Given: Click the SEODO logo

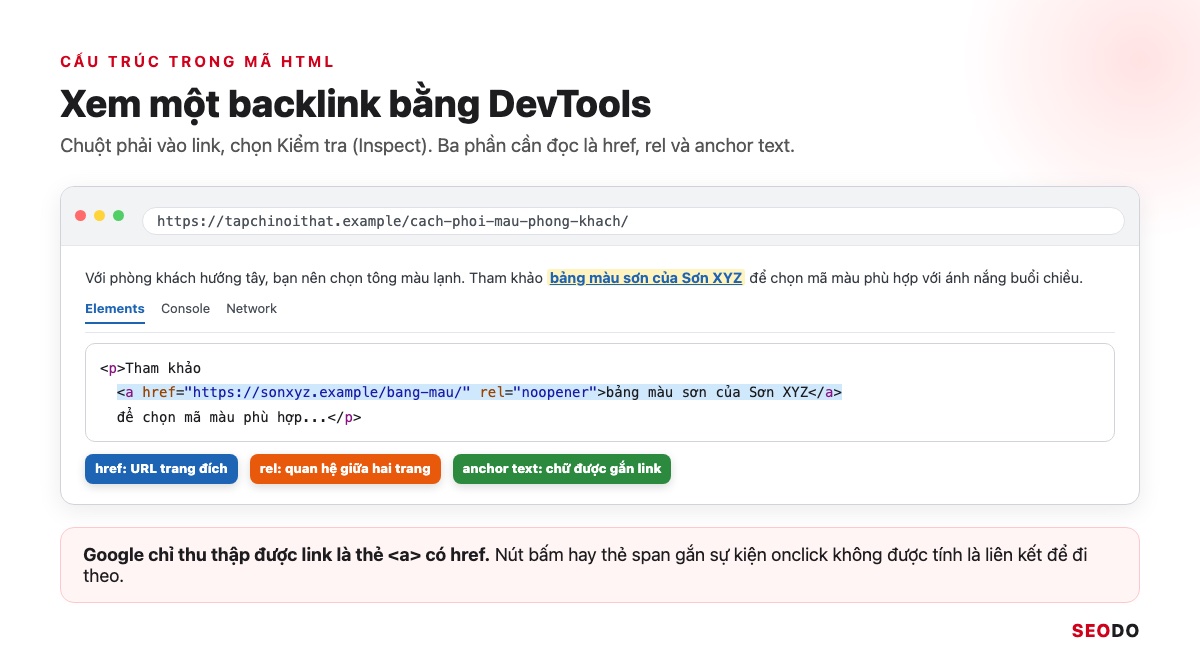Looking at the screenshot, I should (1105, 631).
